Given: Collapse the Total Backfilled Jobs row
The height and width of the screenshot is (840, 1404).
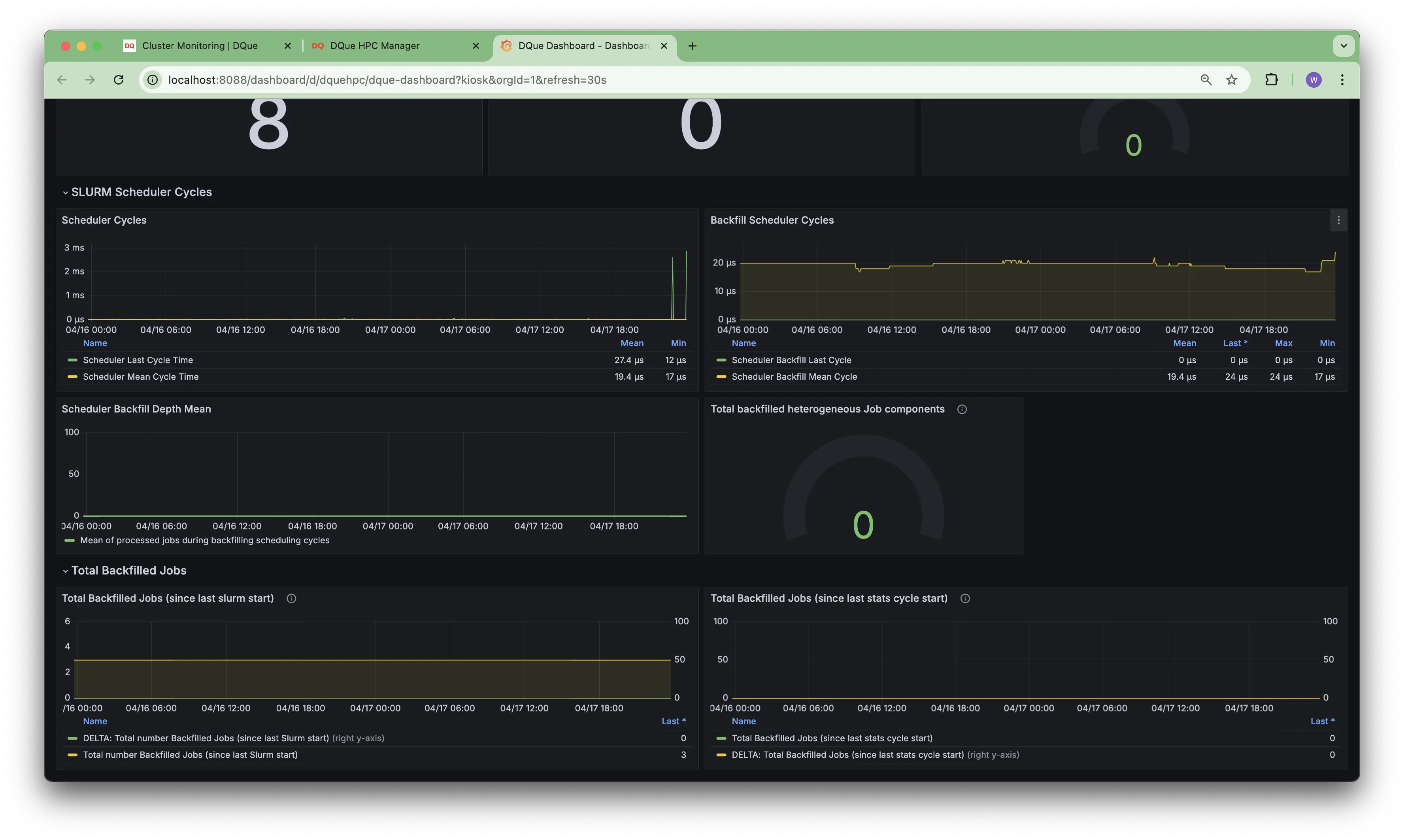Looking at the screenshot, I should [x=128, y=571].
